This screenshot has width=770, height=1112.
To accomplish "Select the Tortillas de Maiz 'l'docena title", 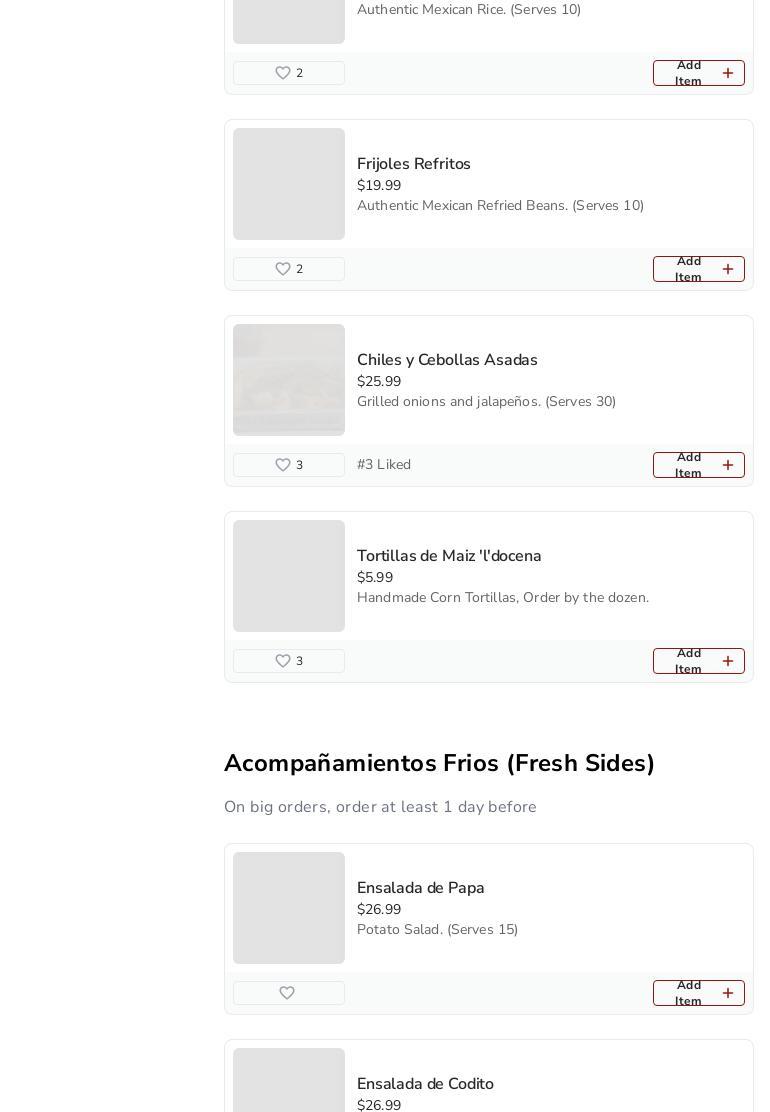I will tap(449, 556).
